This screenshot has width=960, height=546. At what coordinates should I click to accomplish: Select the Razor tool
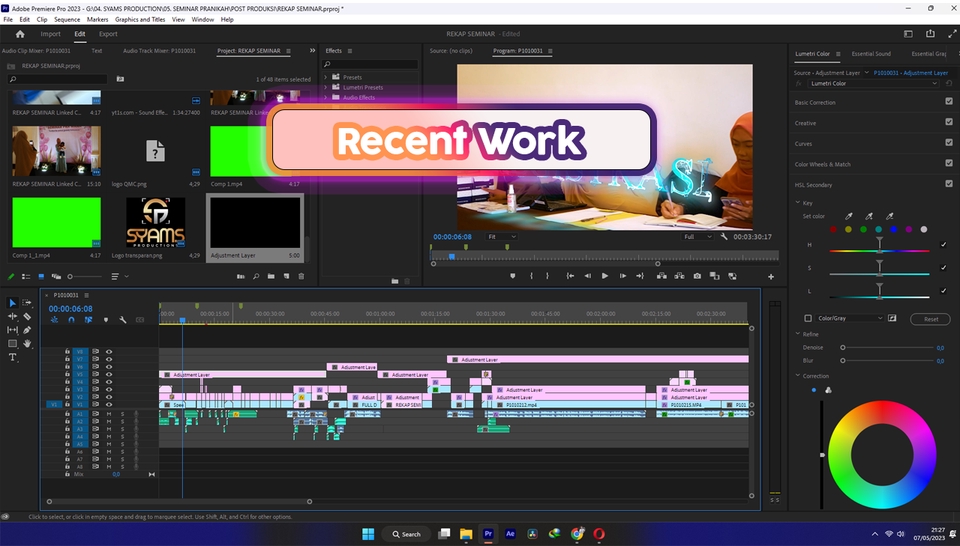[x=27, y=316]
